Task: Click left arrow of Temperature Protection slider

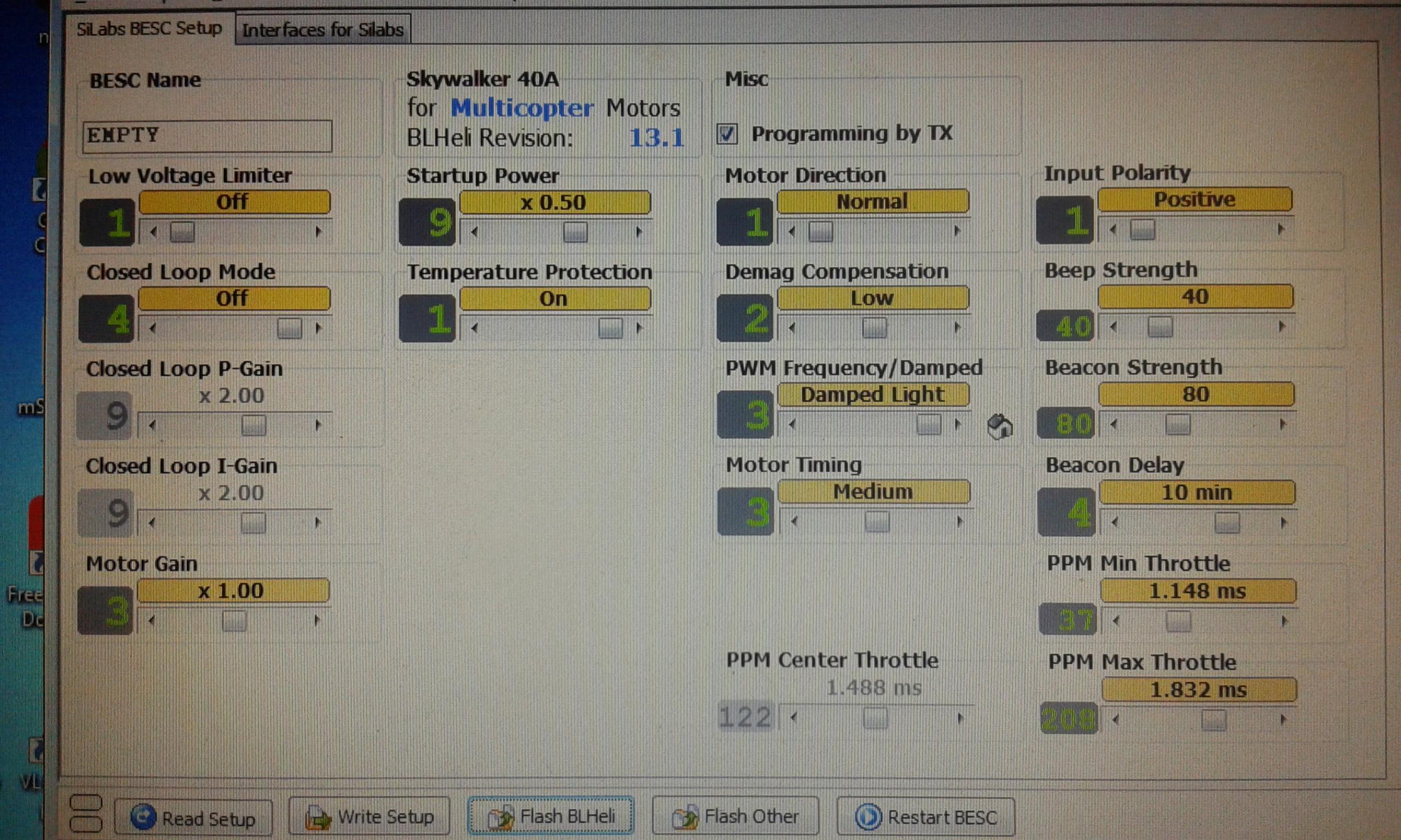Action: pos(475,328)
